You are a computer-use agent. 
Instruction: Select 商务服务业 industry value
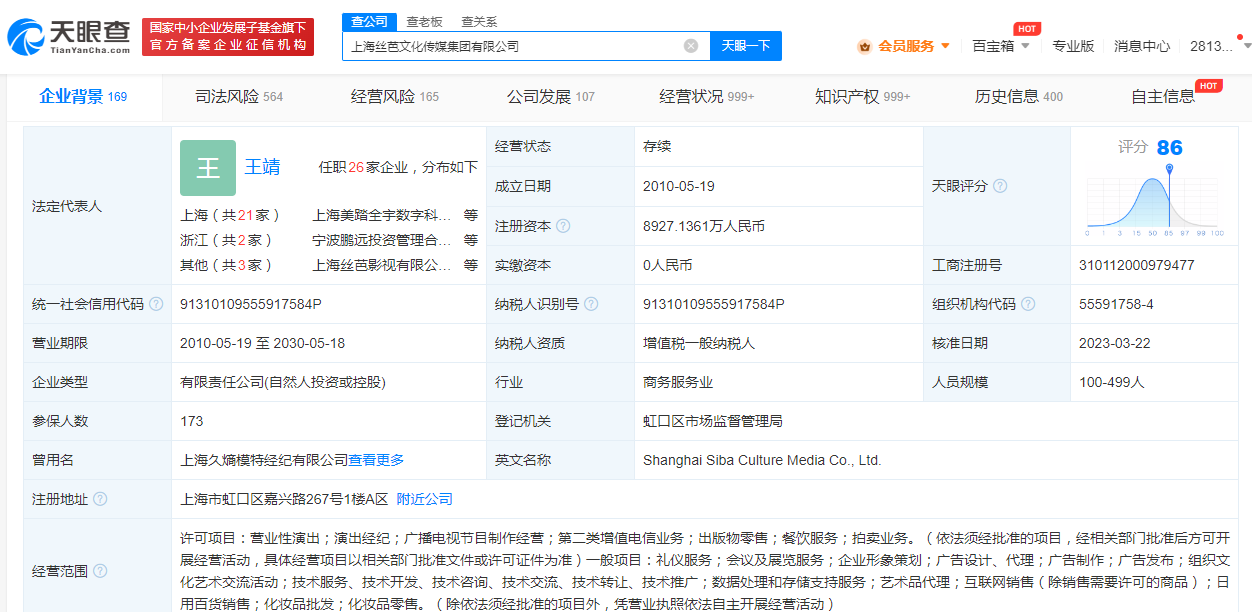[678, 382]
